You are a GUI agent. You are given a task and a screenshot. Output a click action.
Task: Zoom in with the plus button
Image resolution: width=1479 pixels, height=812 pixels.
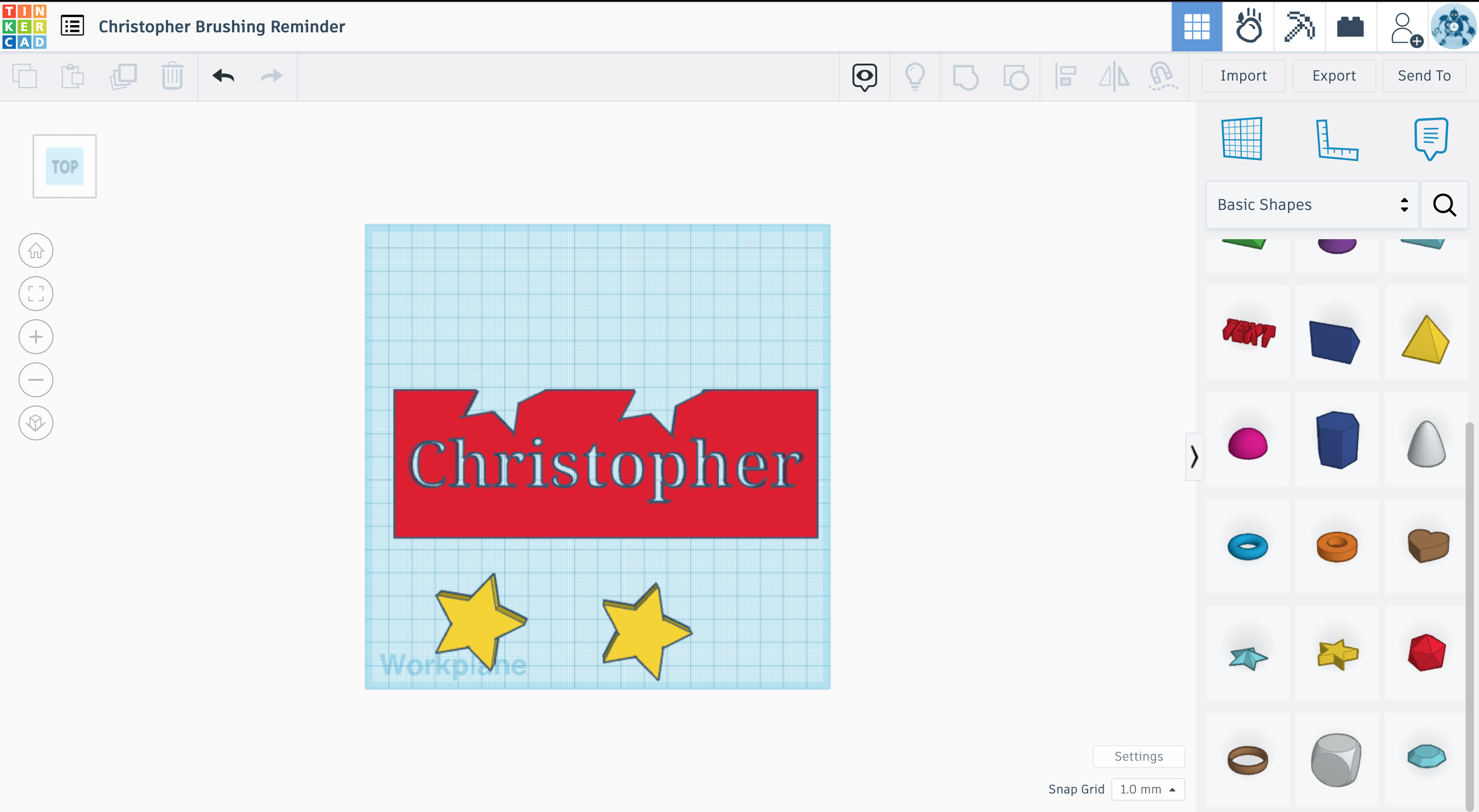tap(35, 337)
